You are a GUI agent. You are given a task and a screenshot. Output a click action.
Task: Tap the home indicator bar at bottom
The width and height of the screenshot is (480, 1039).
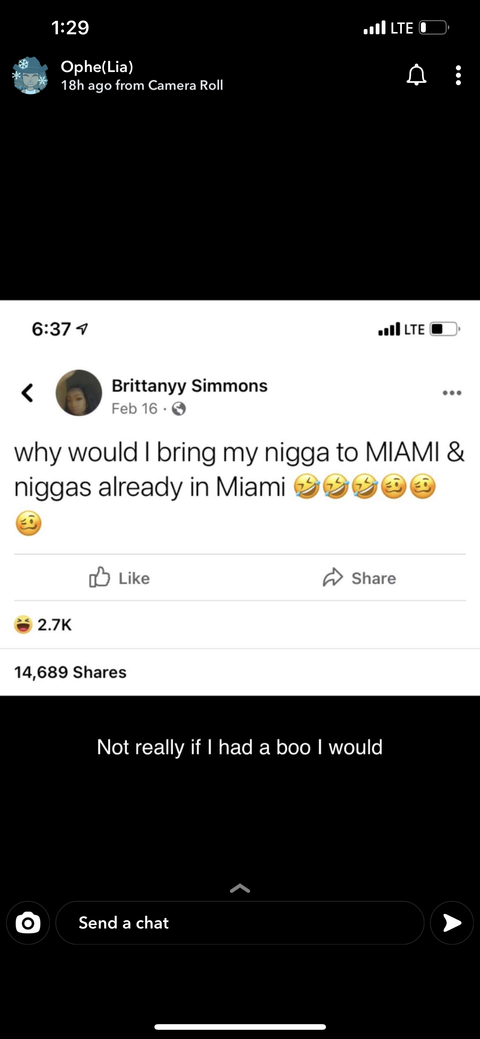(240, 1027)
